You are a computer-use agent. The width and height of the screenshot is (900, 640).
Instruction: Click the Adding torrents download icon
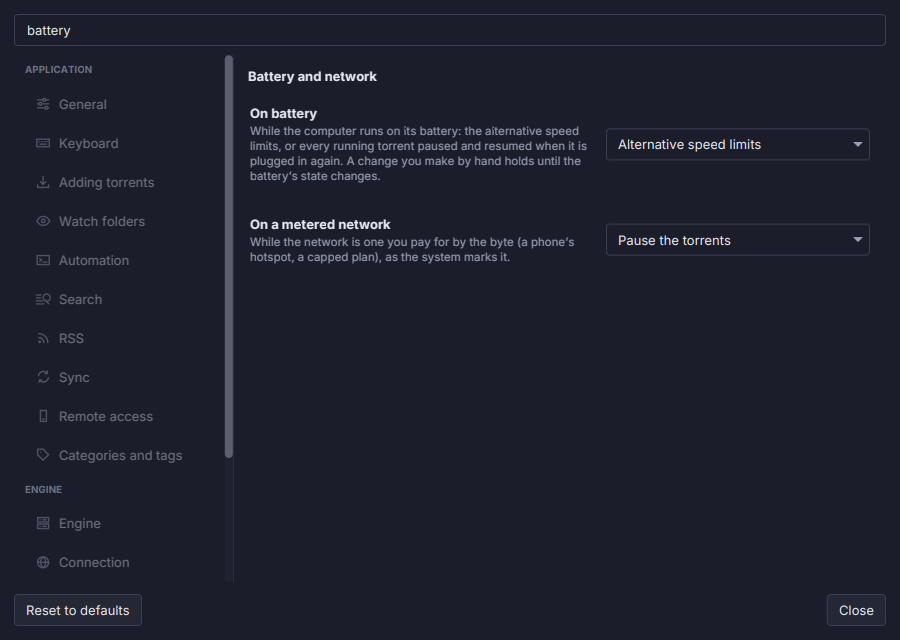click(43, 182)
